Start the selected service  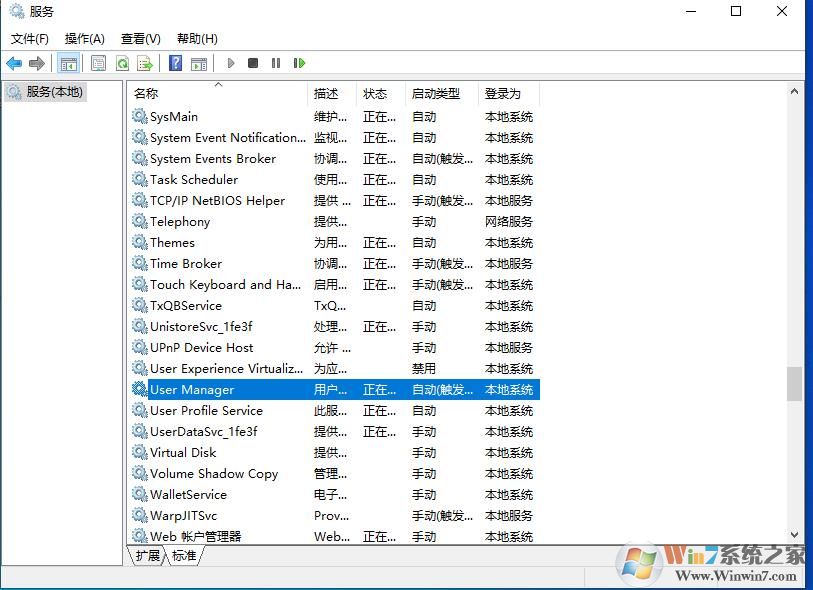230,62
